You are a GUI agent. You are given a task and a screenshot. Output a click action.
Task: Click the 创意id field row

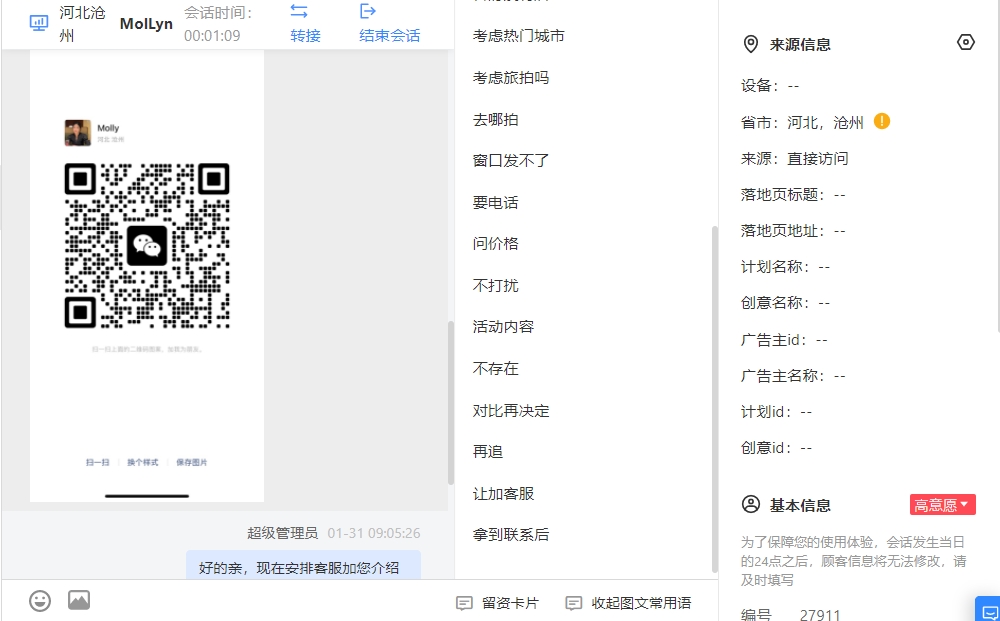776,448
